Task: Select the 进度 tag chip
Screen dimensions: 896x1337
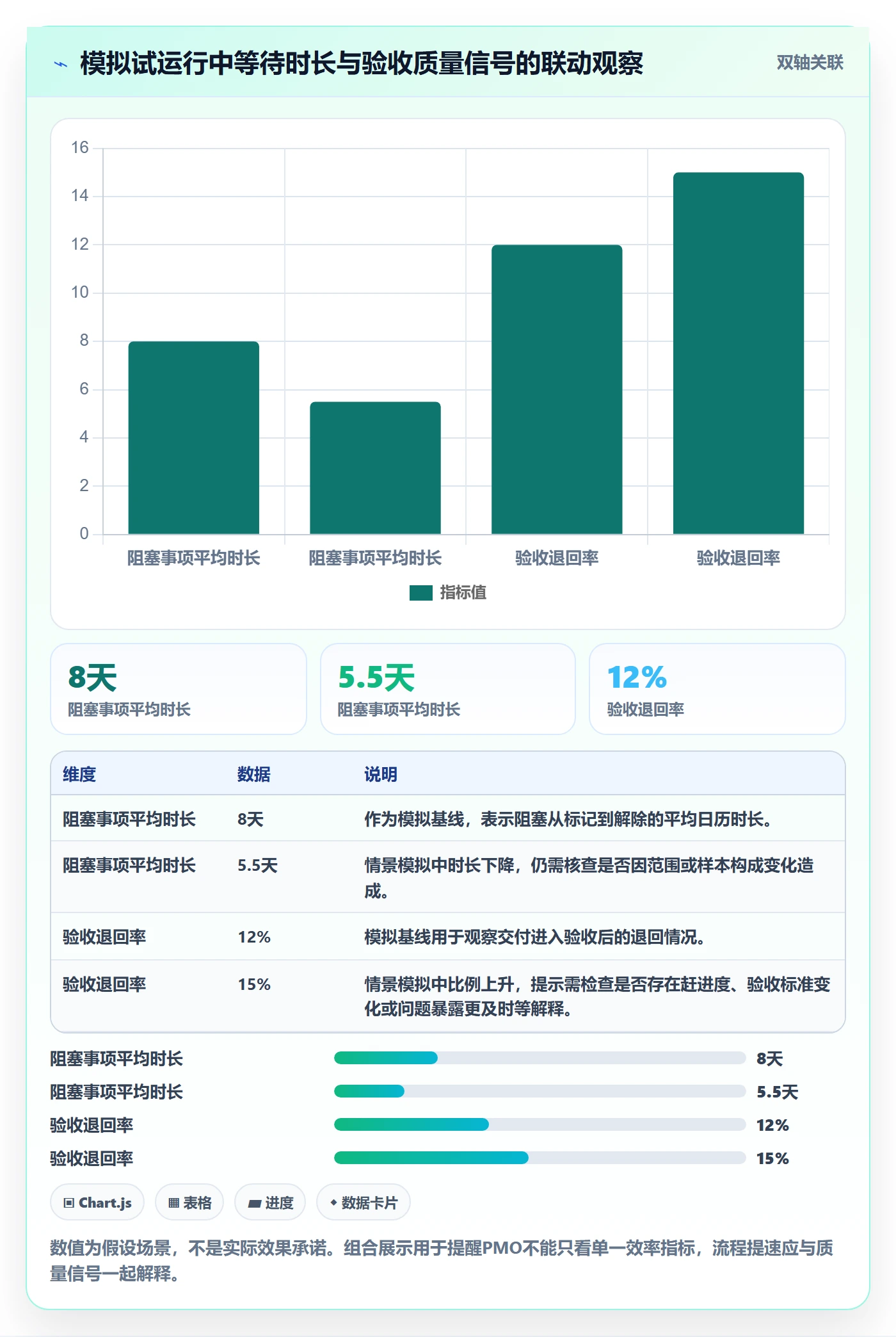Action: click(270, 1203)
